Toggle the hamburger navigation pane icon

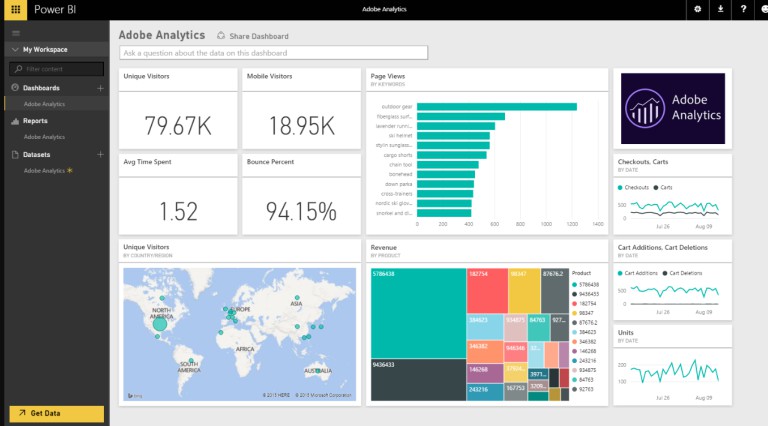point(16,33)
